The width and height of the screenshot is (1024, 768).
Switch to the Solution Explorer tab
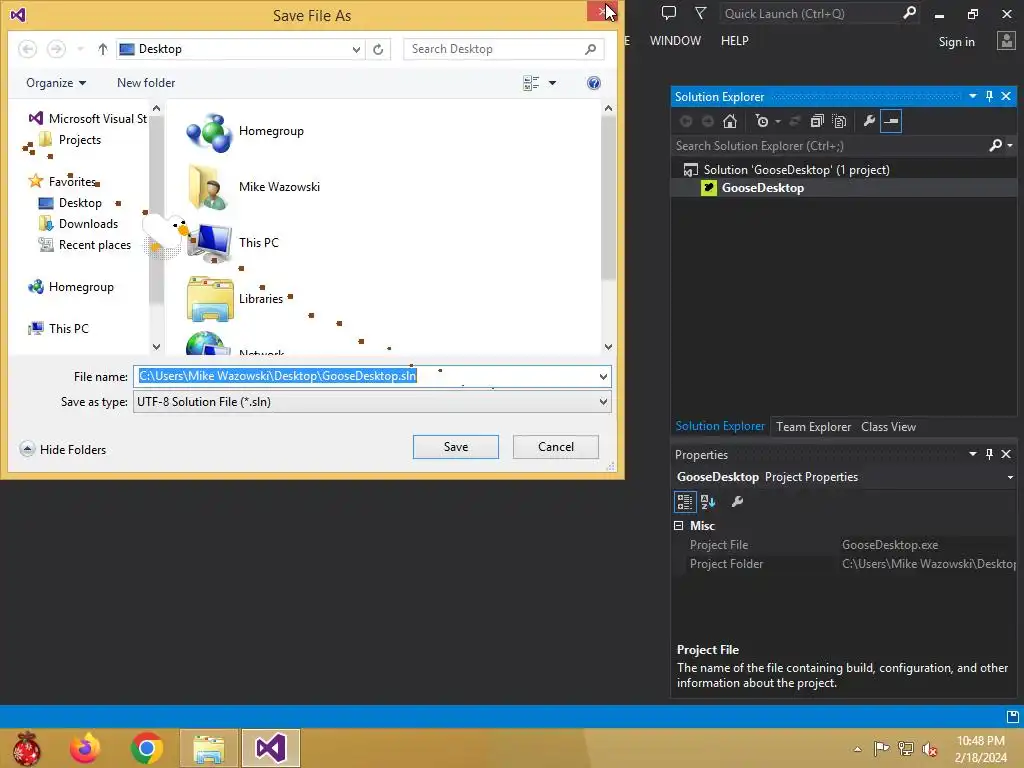point(720,426)
